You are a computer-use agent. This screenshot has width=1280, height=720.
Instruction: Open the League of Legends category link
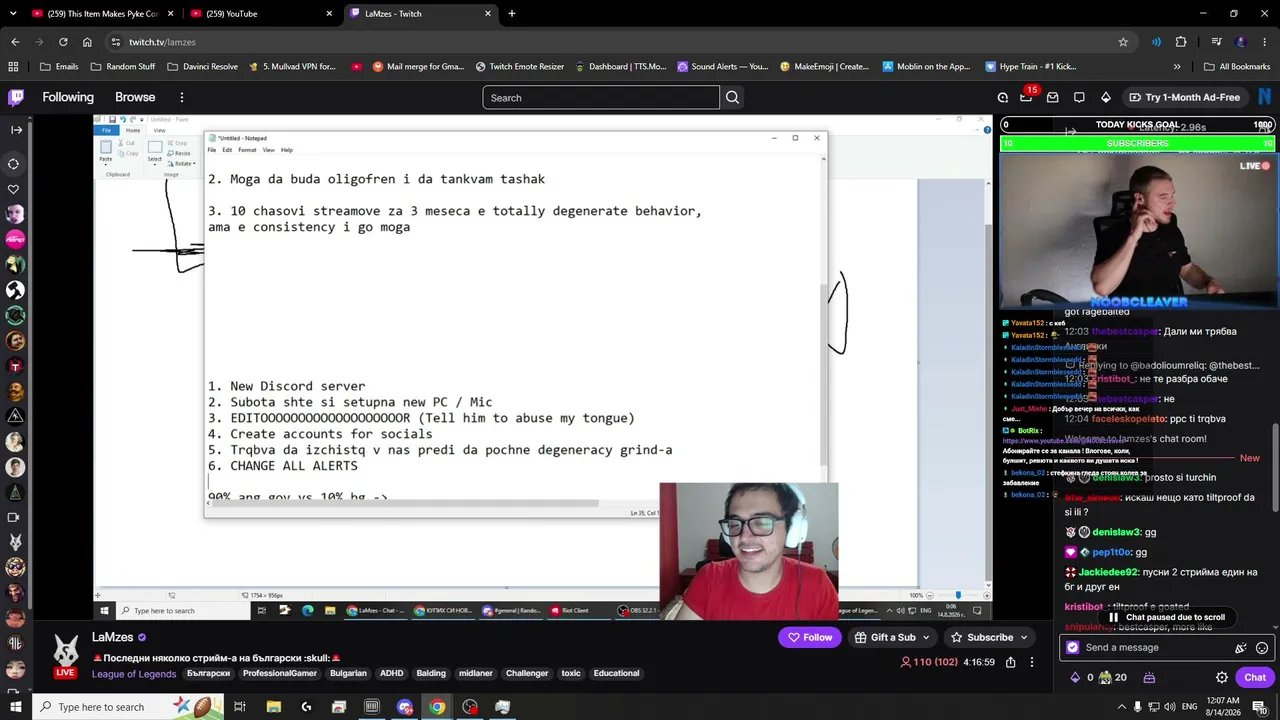tap(134, 674)
